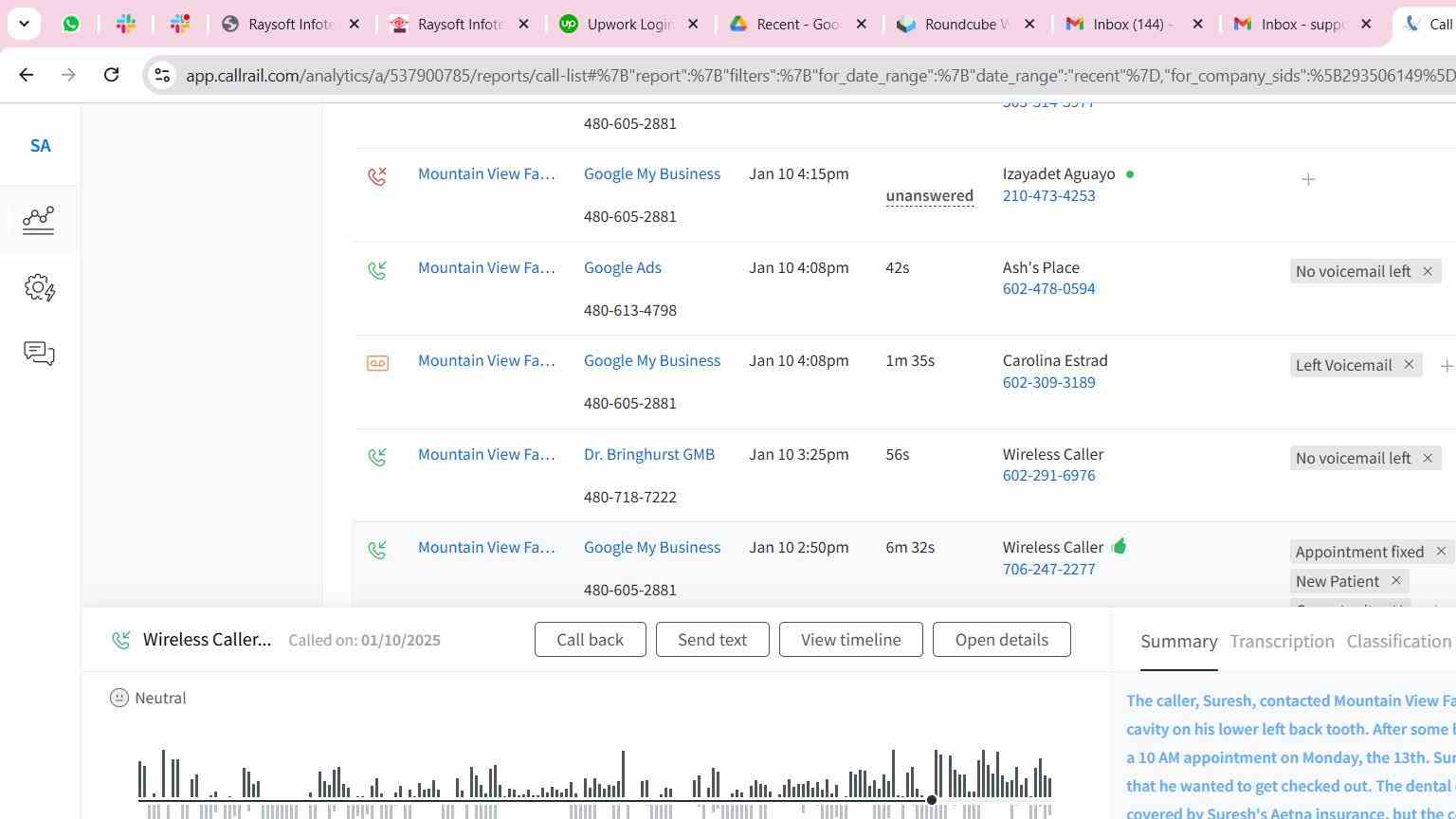Click the Neutral sentiment face icon
This screenshot has width=1456, height=819.
tap(119, 698)
